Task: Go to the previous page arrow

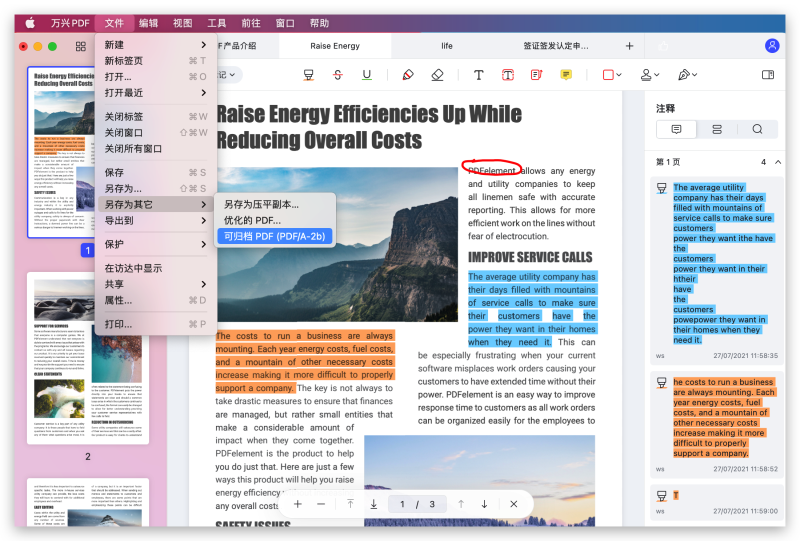Action: [461, 504]
